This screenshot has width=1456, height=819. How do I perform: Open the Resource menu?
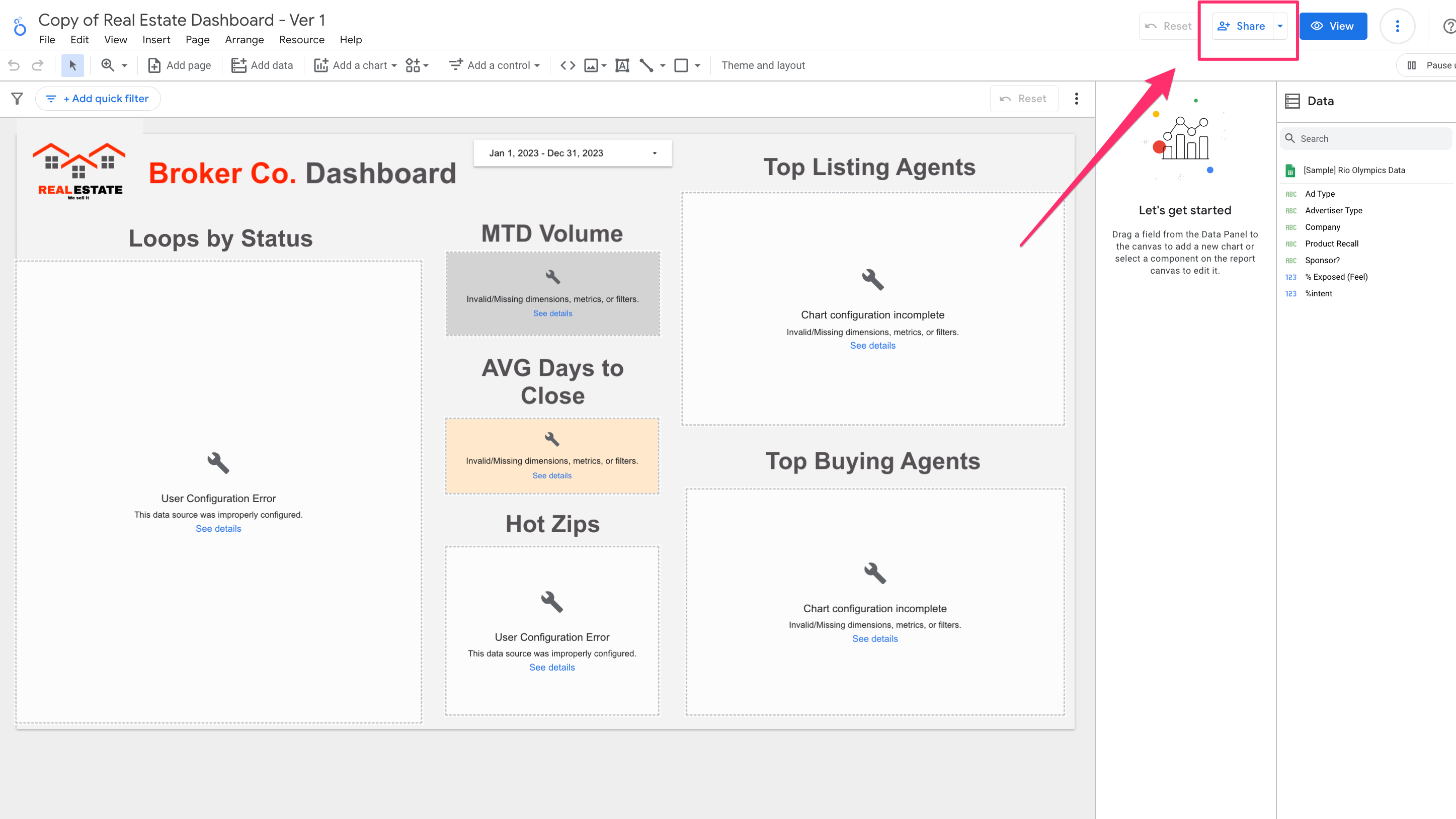pos(301,40)
